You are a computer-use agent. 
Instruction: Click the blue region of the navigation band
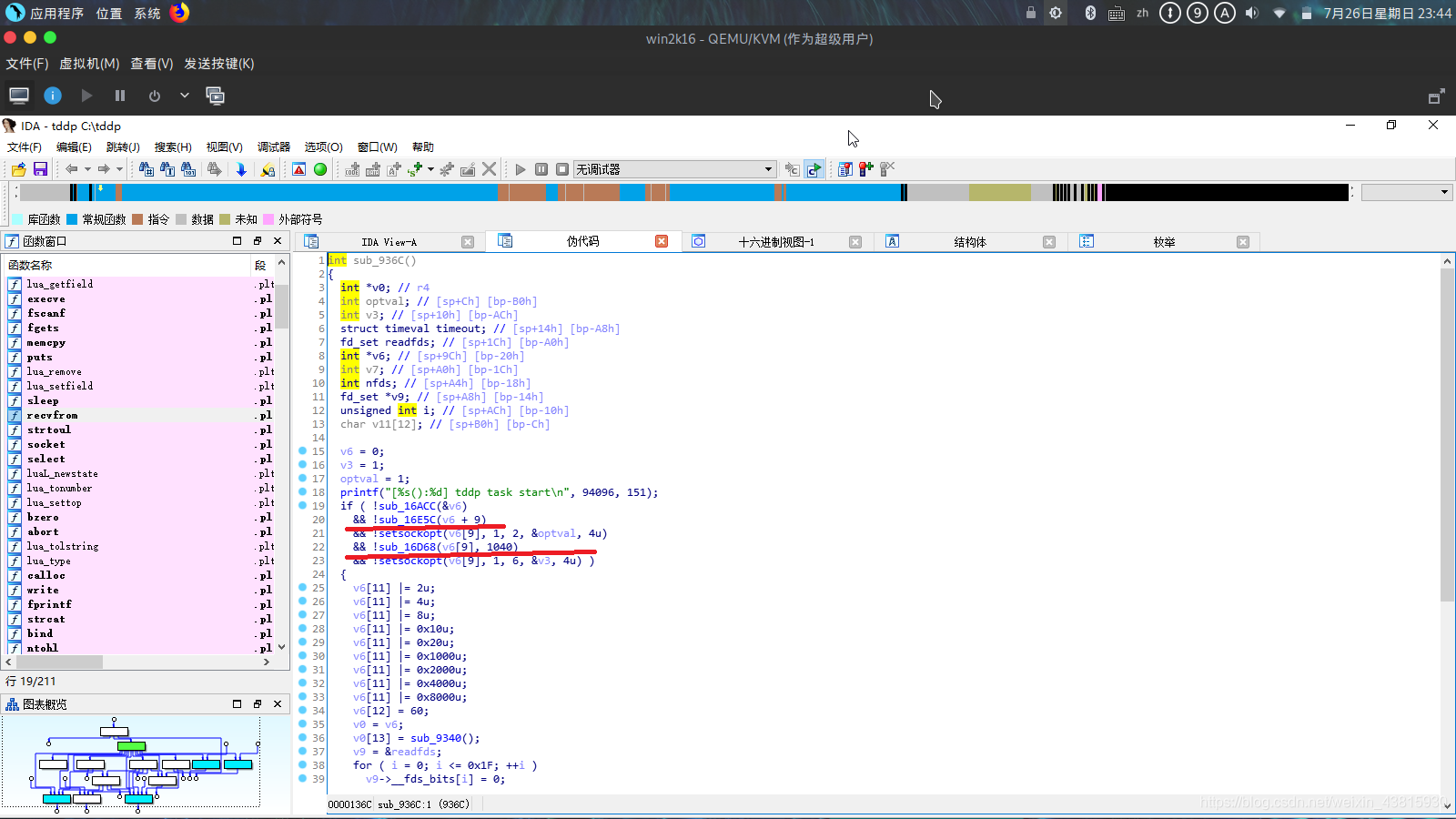click(309, 192)
